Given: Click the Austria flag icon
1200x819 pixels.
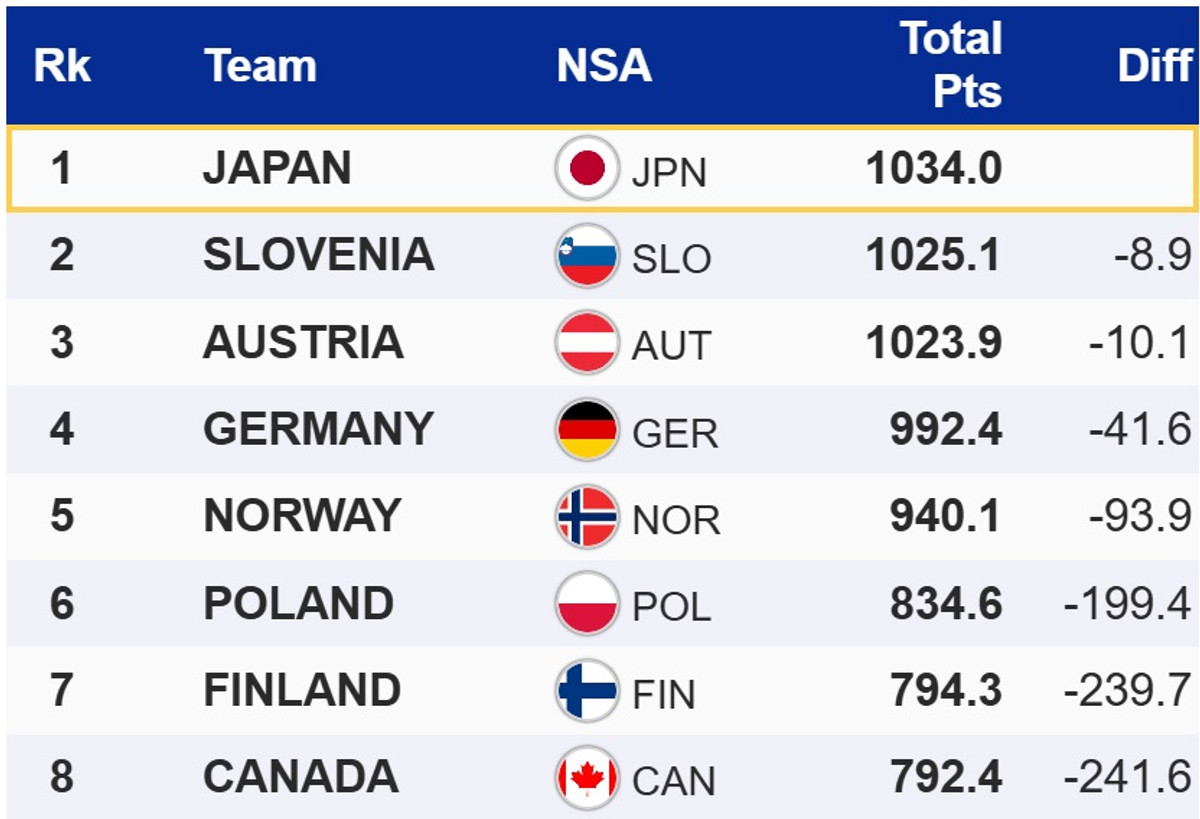Looking at the screenshot, I should tap(587, 343).
